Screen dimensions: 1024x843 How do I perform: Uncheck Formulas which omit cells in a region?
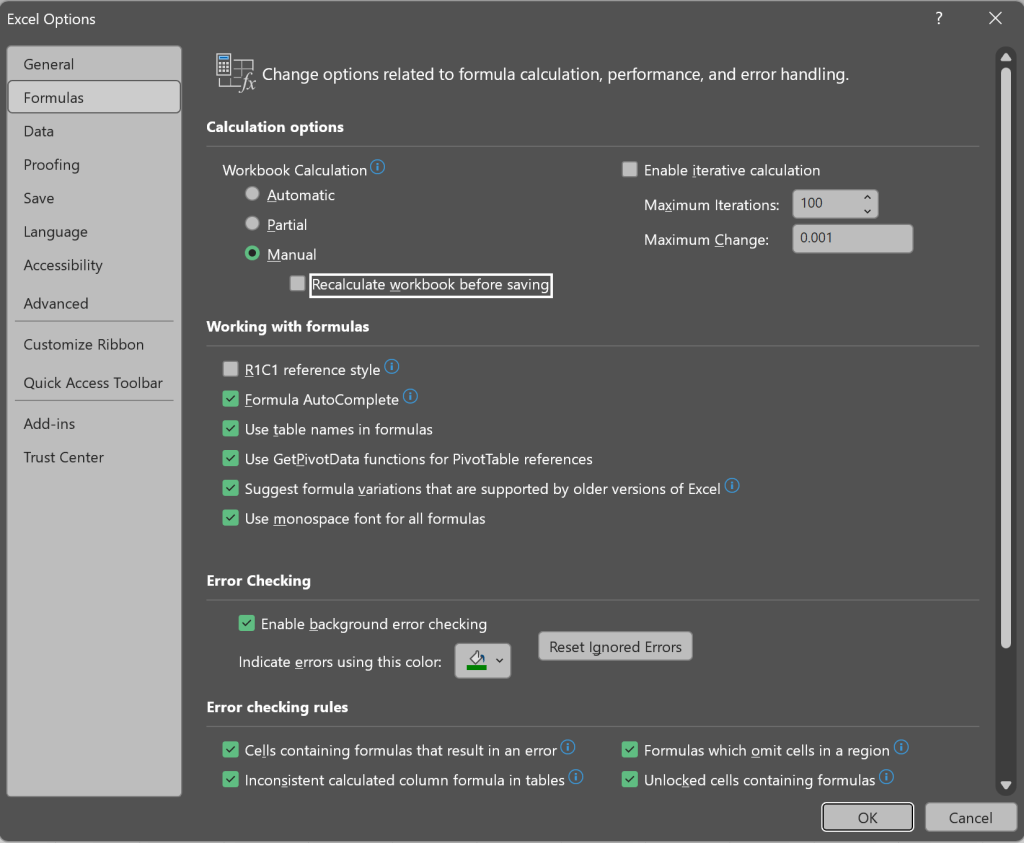[630, 750]
